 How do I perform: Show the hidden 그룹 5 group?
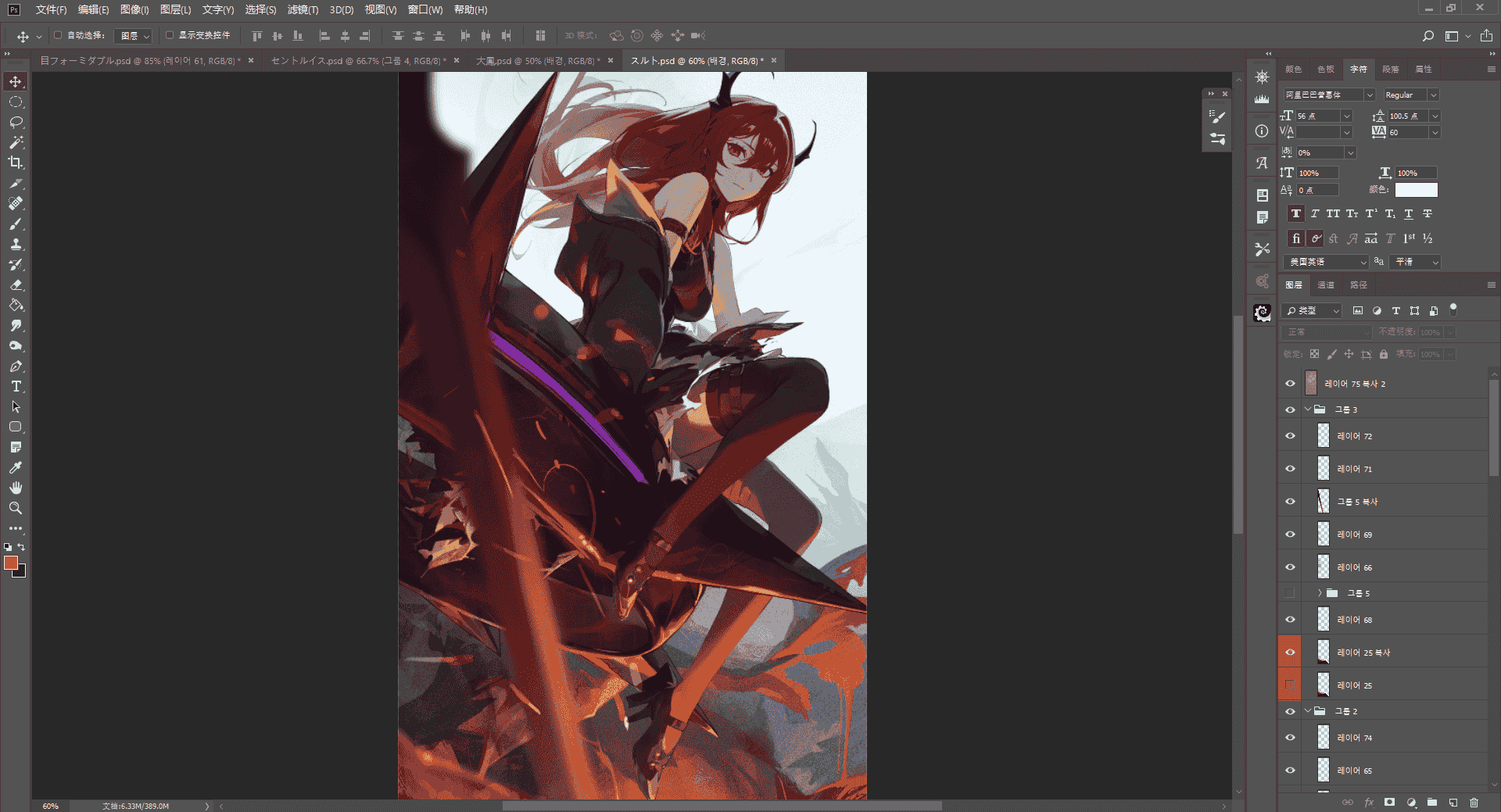1290,593
